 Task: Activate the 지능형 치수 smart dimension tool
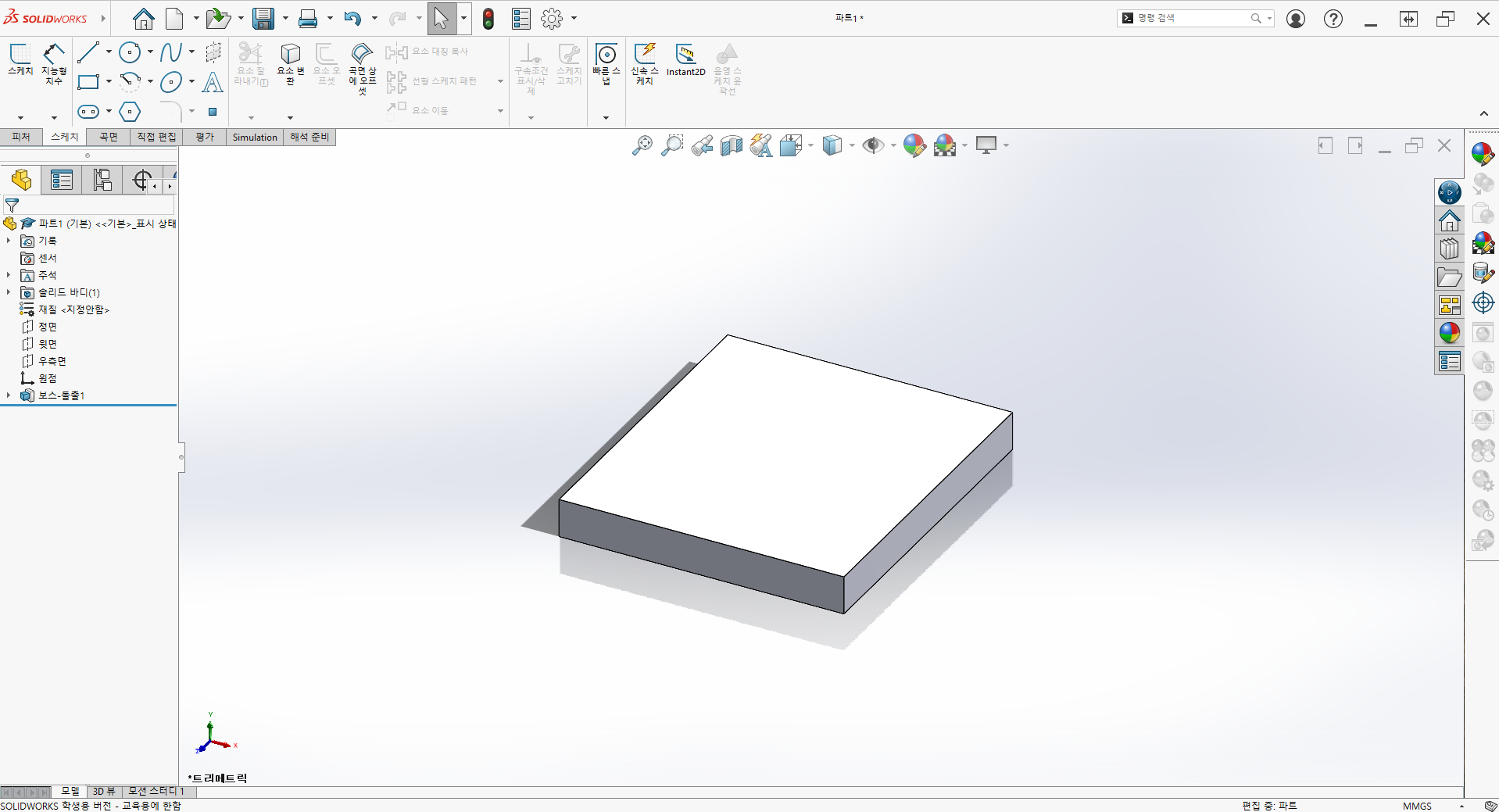(x=54, y=63)
